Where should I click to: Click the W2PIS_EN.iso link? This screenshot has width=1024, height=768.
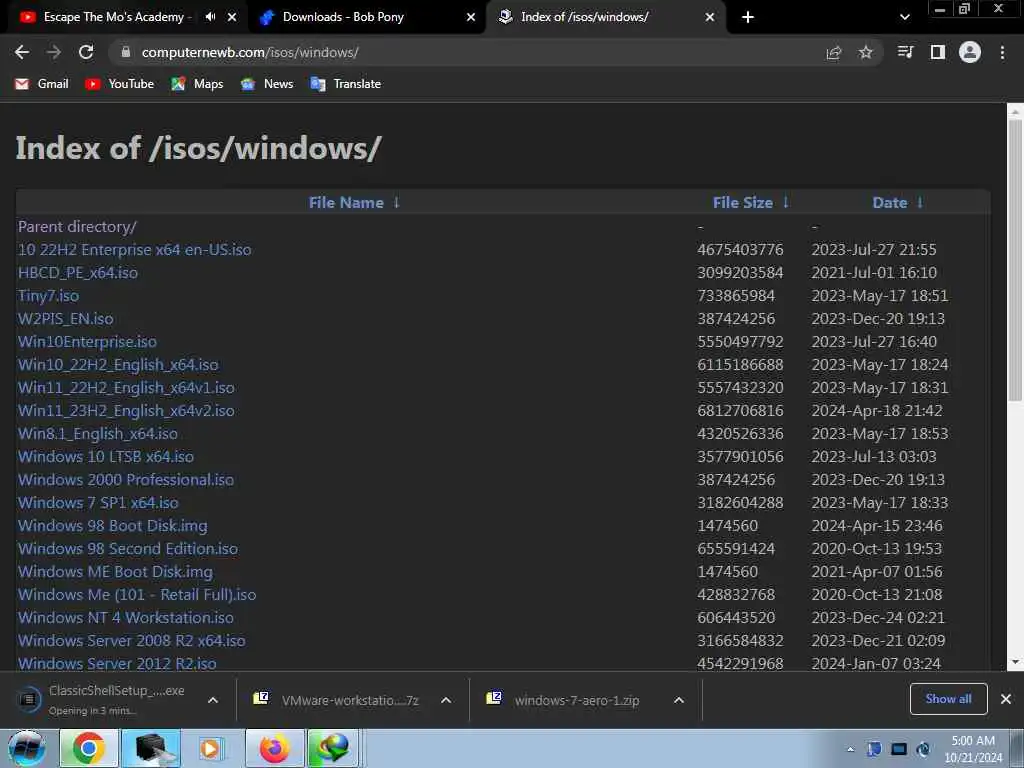(x=65, y=319)
